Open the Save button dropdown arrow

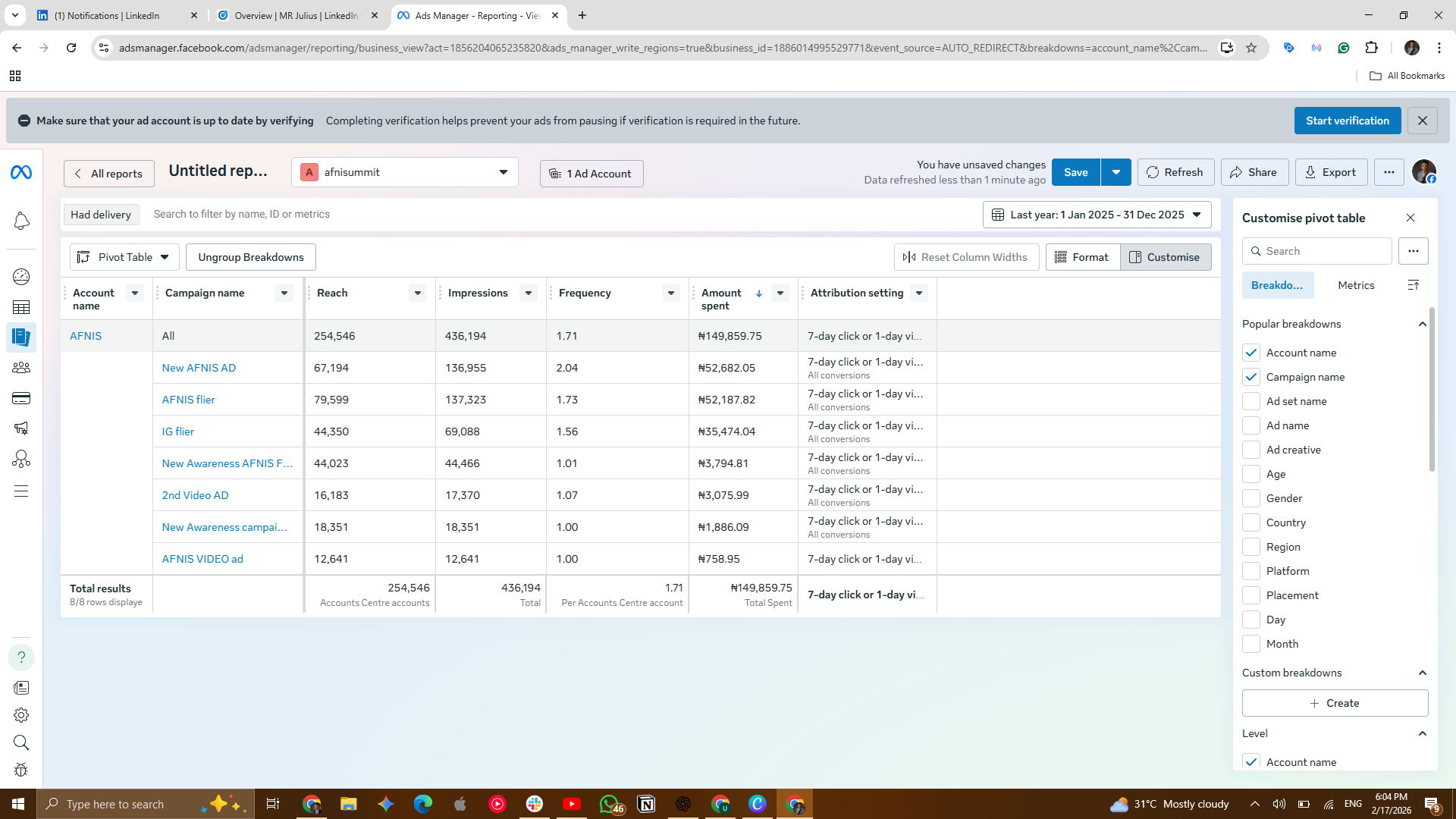tap(1116, 173)
